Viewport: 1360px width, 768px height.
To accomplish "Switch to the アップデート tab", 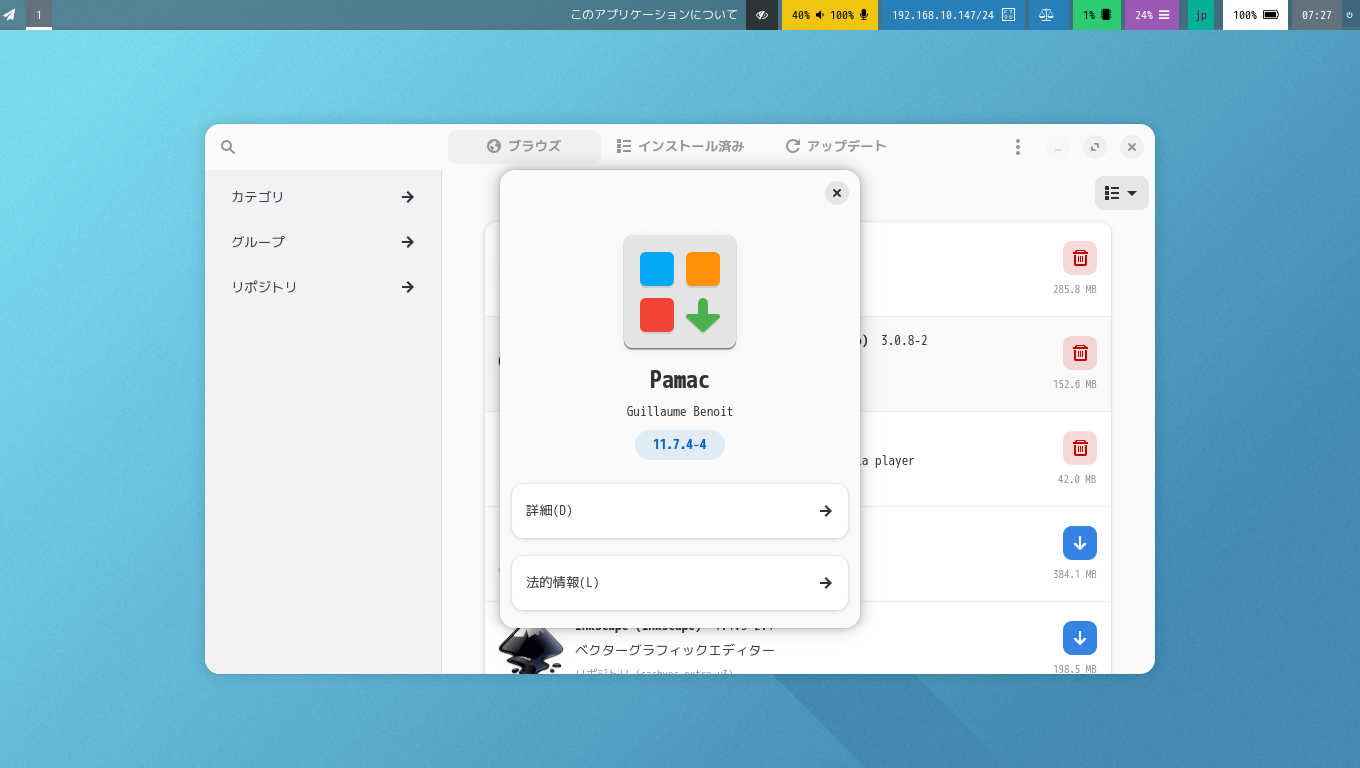I will point(836,146).
